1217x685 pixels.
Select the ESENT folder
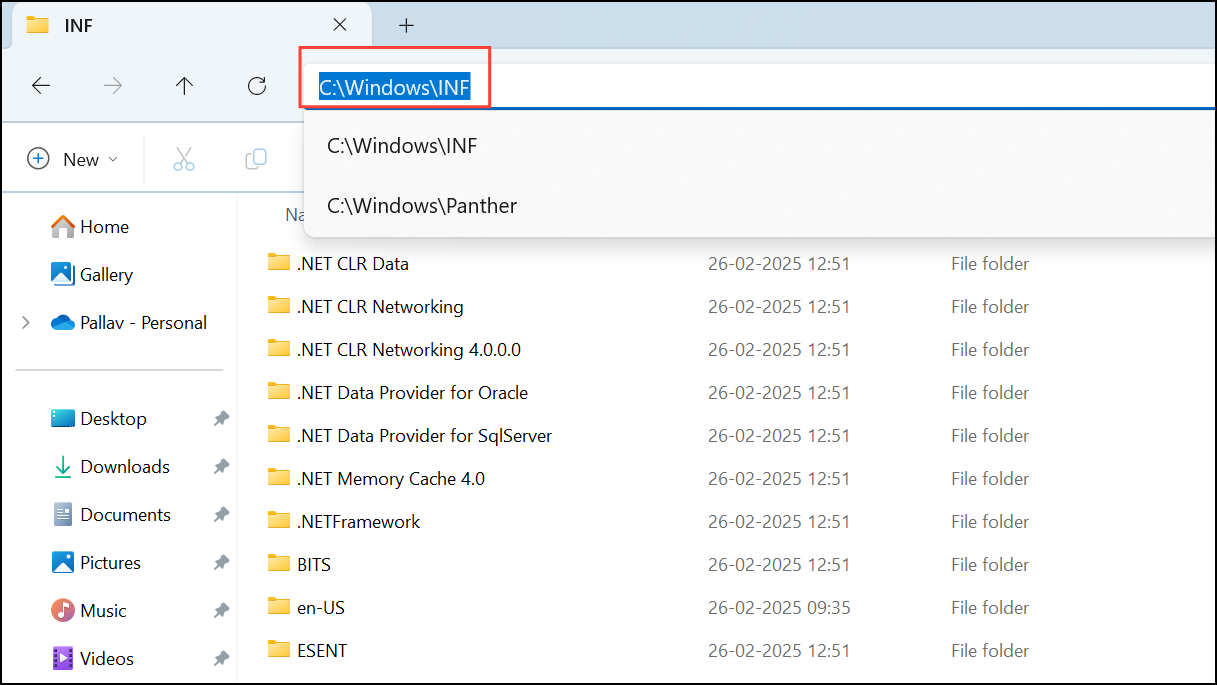pos(322,651)
